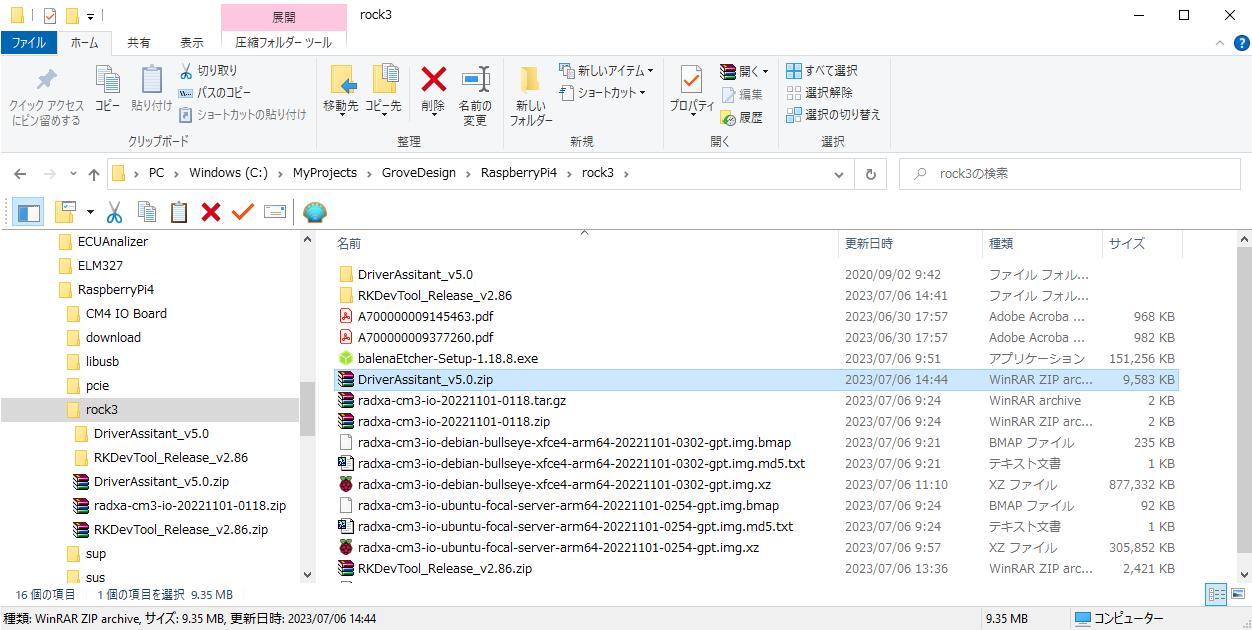
Task: Select CM4 IO Board in tree
Action: [126, 313]
